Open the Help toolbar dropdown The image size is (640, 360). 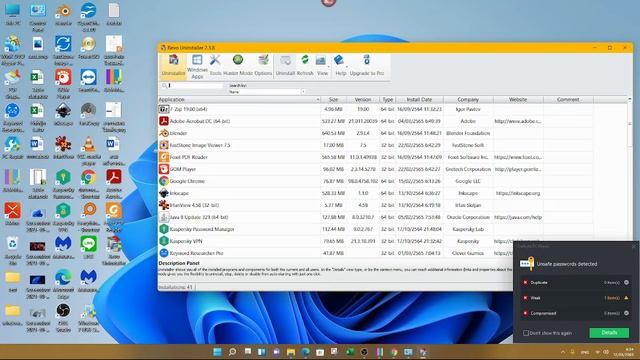pyautogui.click(x=340, y=65)
